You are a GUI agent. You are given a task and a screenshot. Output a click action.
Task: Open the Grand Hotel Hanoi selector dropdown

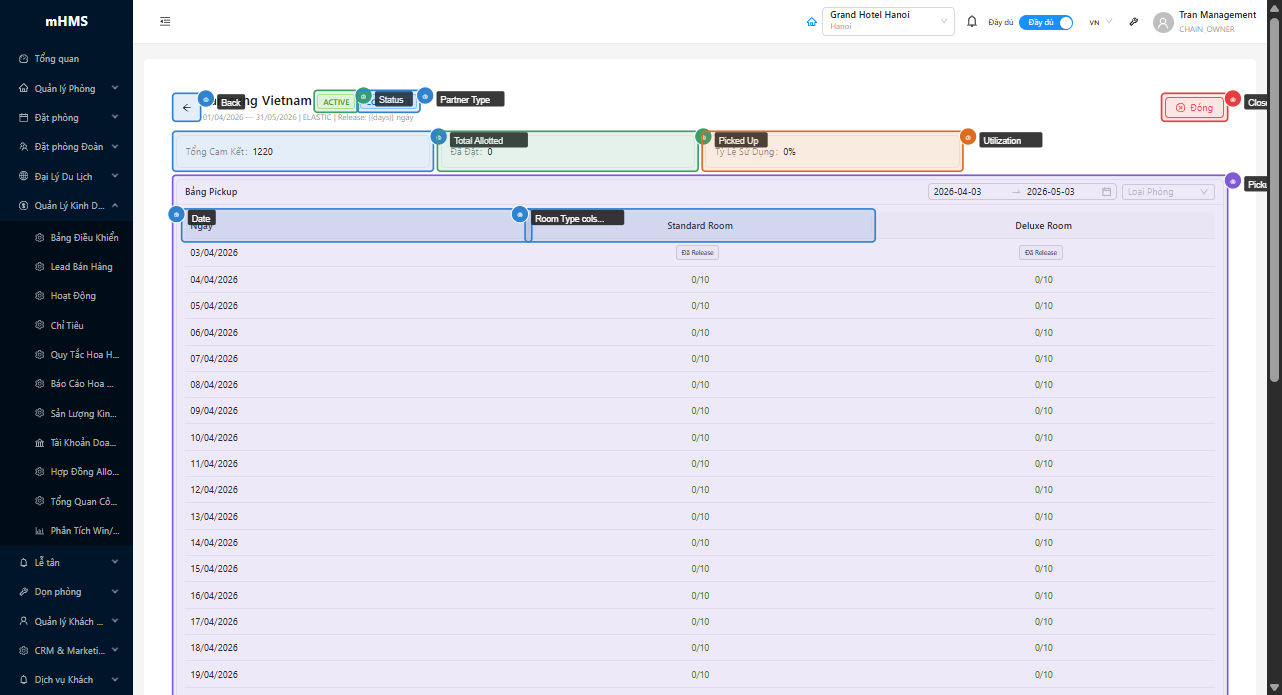tap(887, 21)
